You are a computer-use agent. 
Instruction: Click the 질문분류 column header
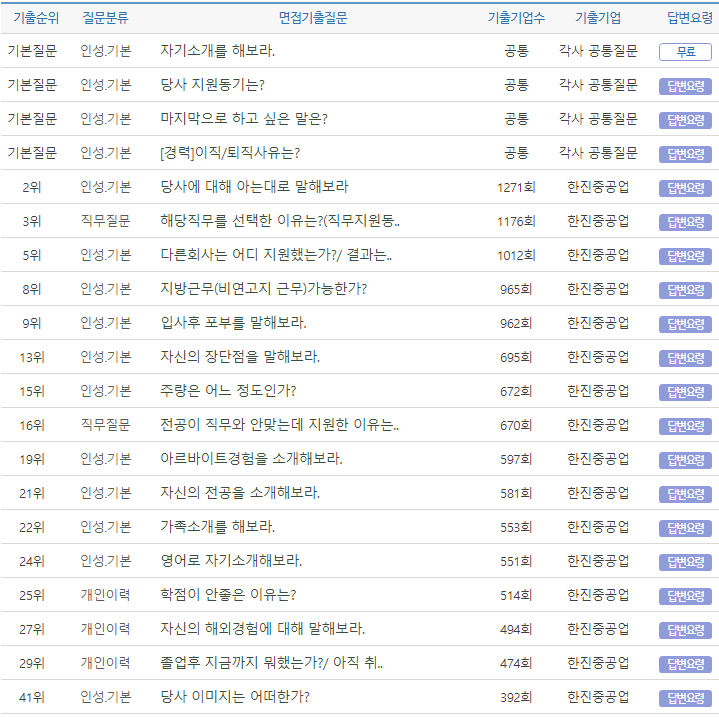tap(105, 18)
